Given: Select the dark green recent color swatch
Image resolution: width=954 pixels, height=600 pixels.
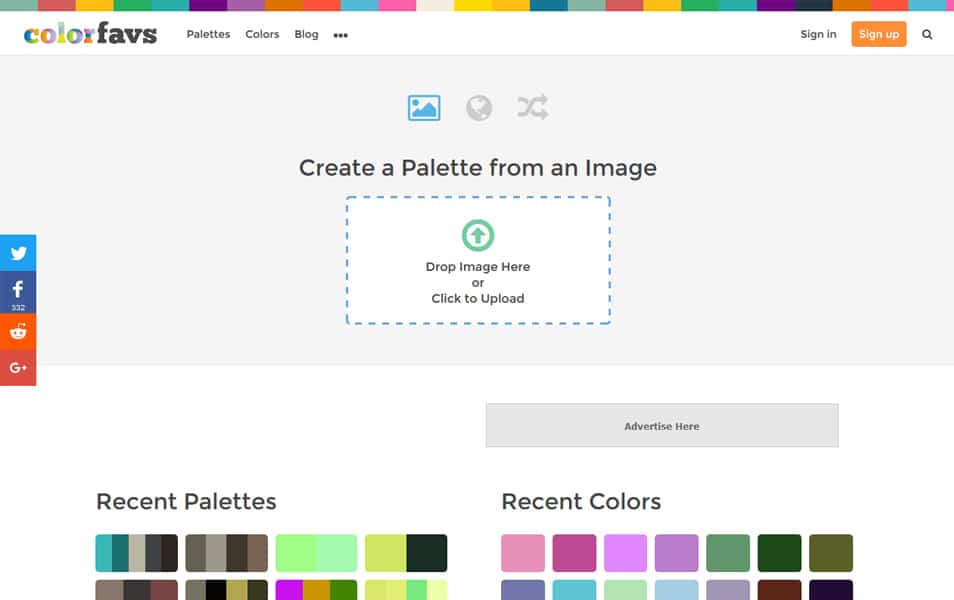Looking at the screenshot, I should 779,553.
